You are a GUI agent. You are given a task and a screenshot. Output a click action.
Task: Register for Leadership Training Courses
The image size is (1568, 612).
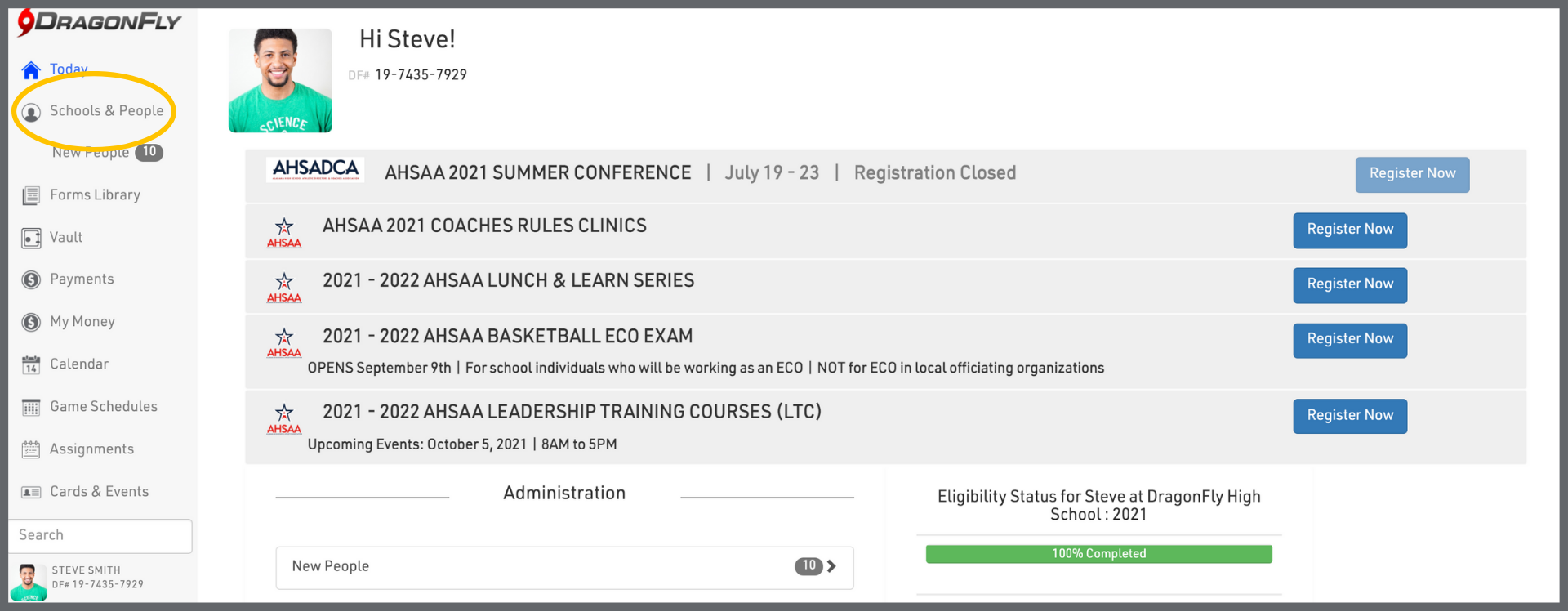tap(1349, 415)
